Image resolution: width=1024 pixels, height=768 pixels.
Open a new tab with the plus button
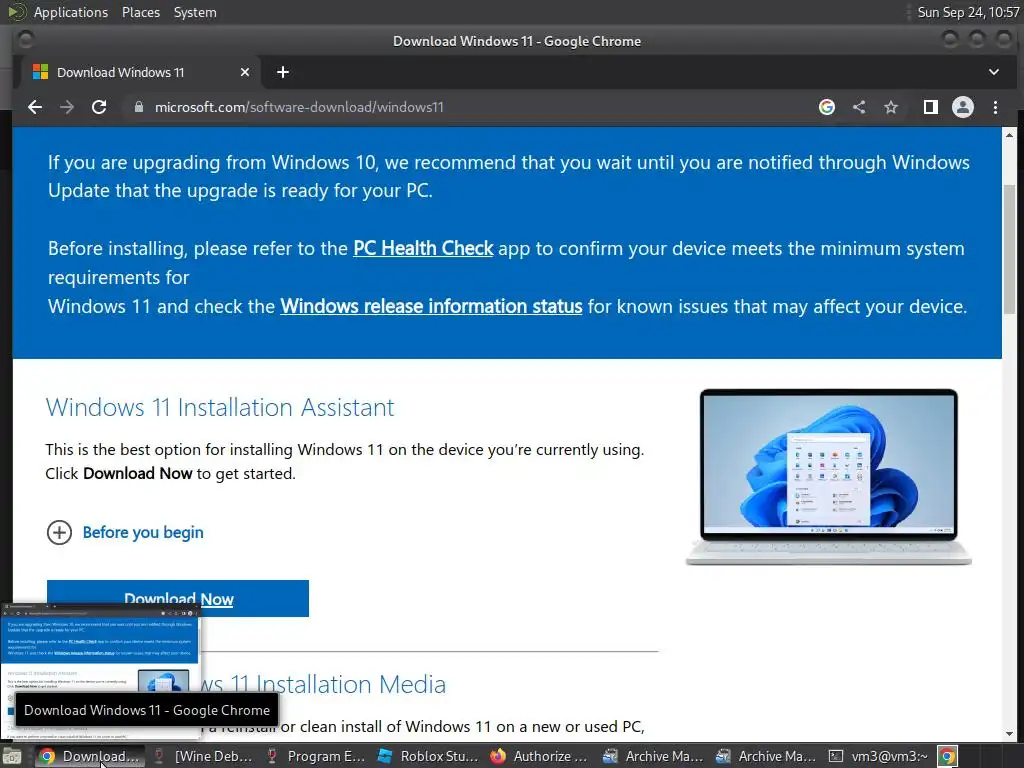coord(283,72)
